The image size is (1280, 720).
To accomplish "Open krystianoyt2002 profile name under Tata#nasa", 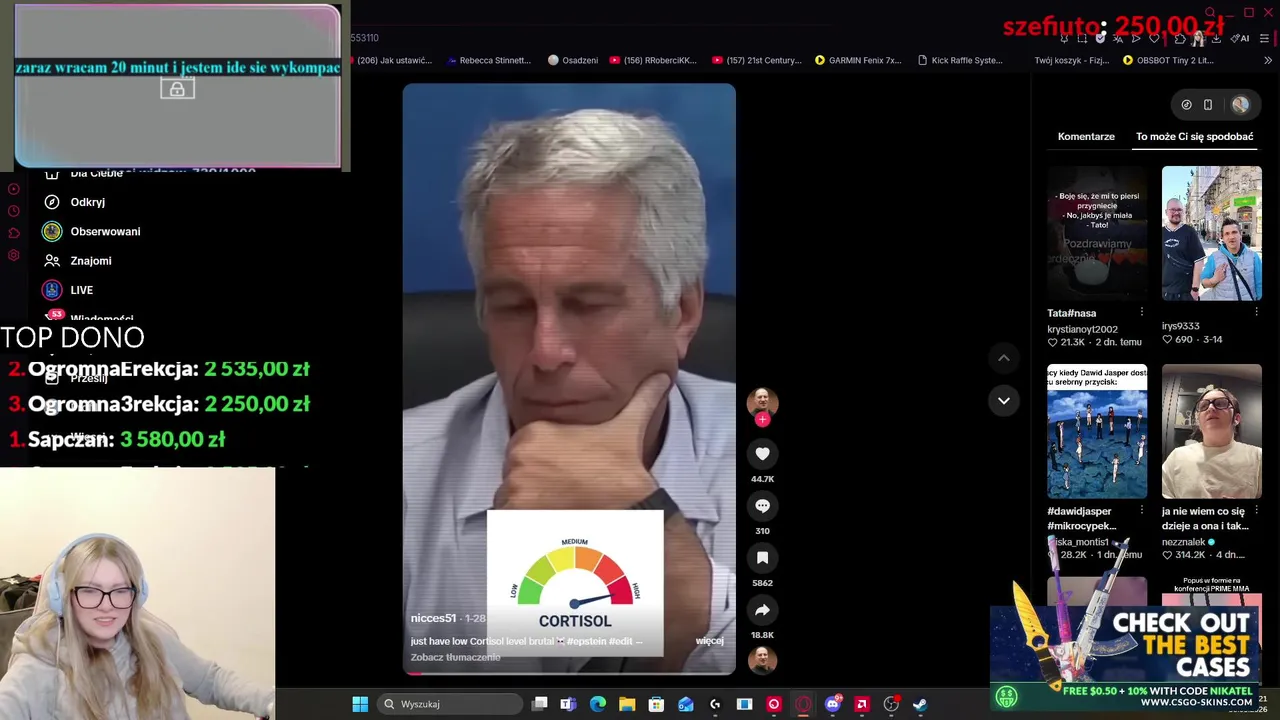I will [x=1082, y=329].
